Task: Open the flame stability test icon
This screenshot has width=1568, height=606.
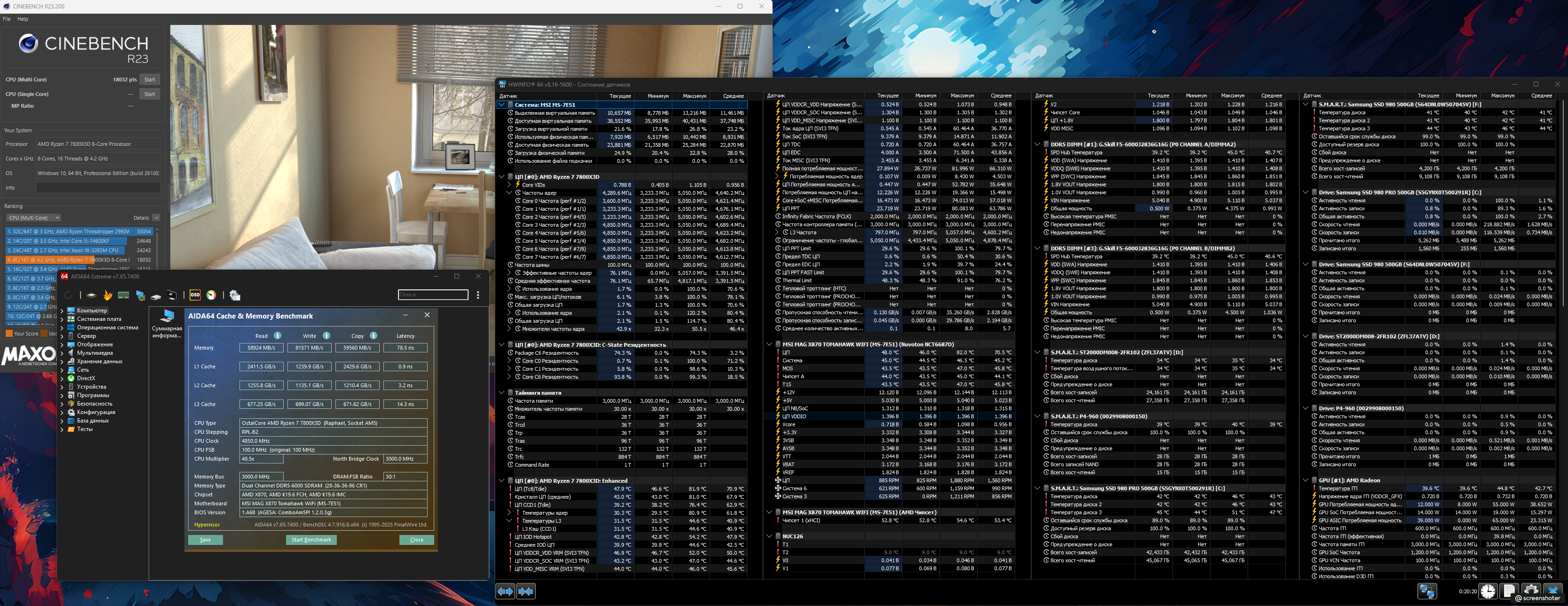Action: coord(108,295)
